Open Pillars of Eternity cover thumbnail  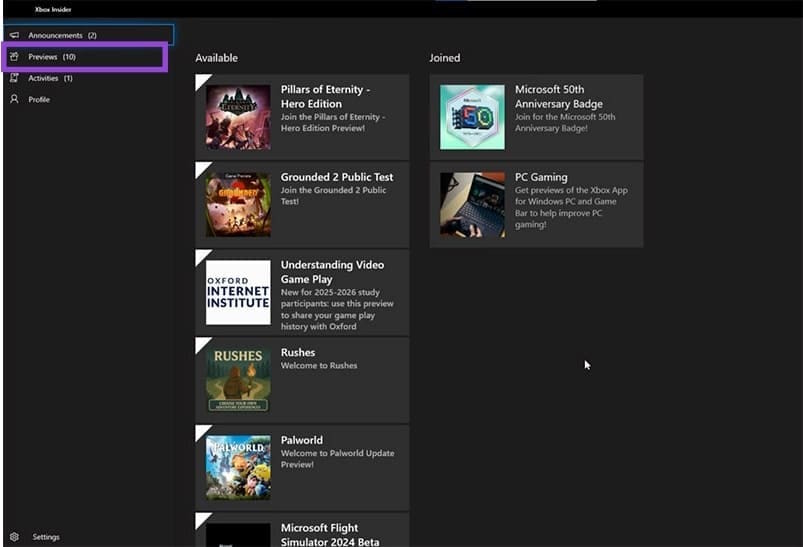(238, 117)
